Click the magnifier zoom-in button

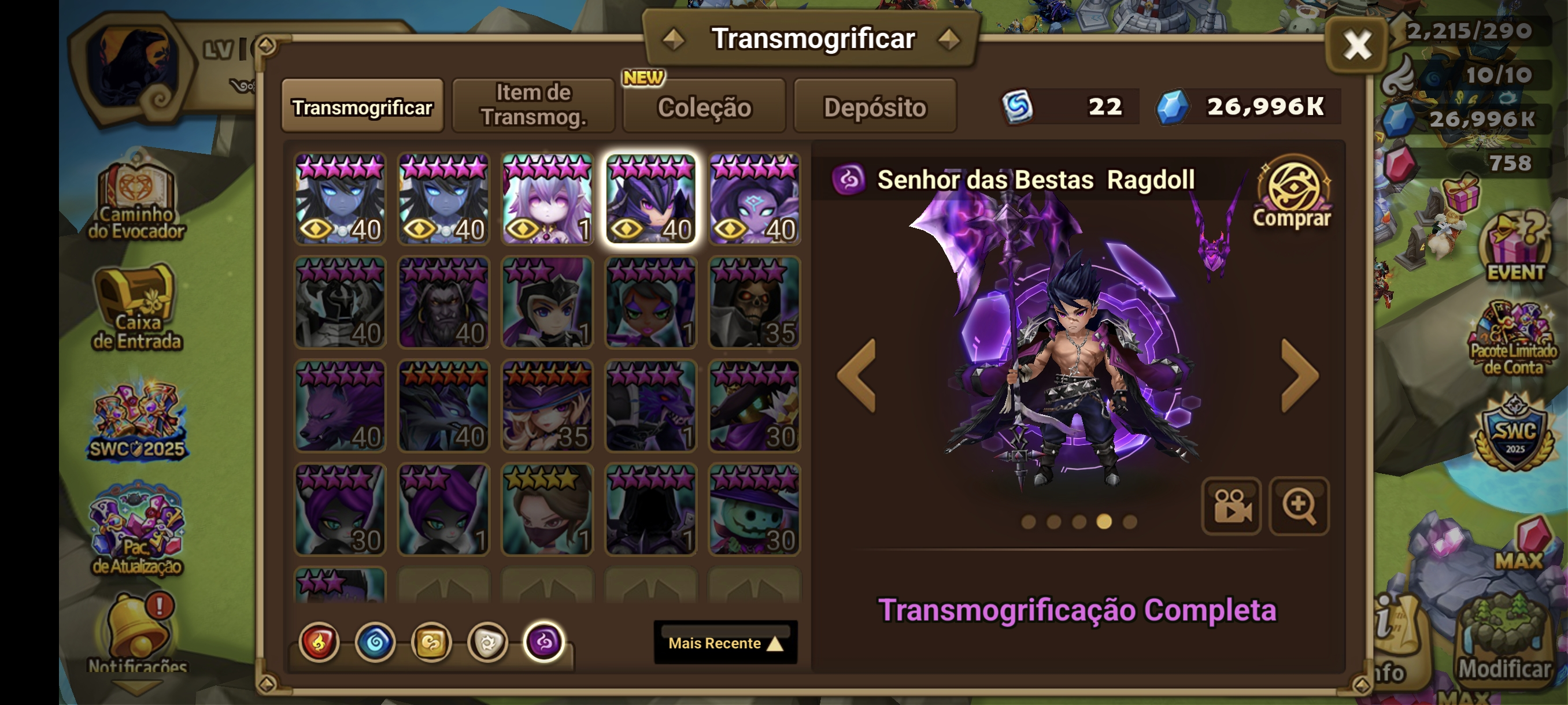point(1299,506)
